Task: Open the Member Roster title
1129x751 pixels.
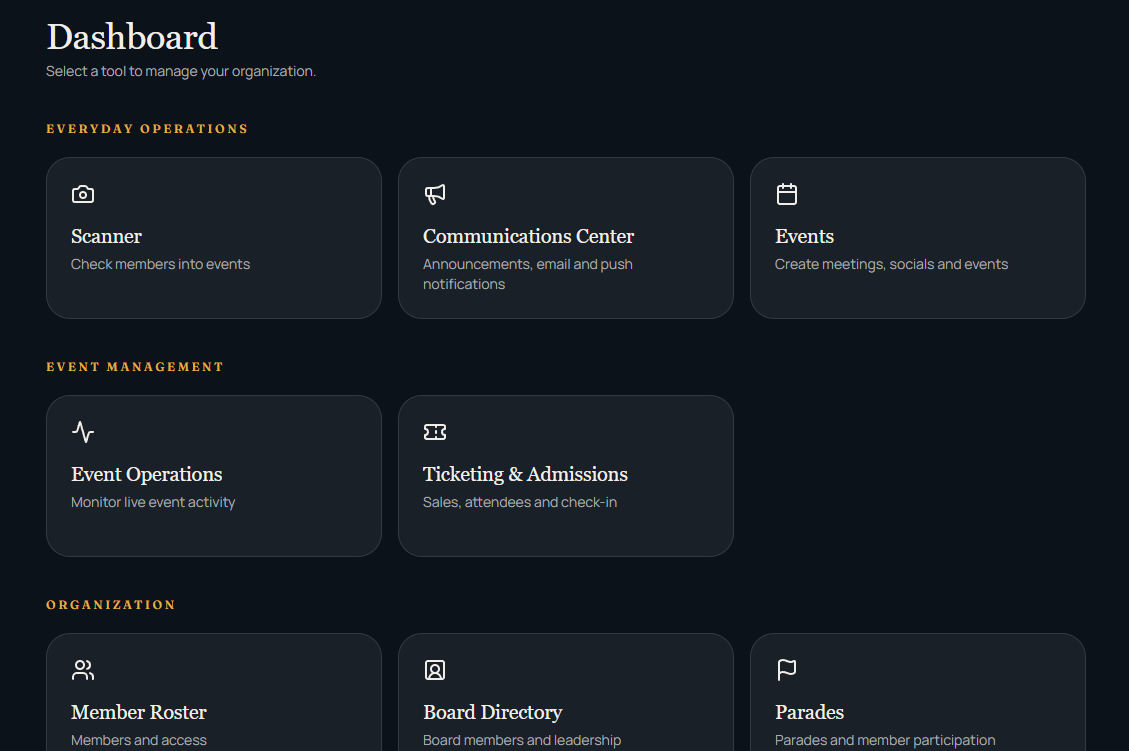Action: point(139,712)
